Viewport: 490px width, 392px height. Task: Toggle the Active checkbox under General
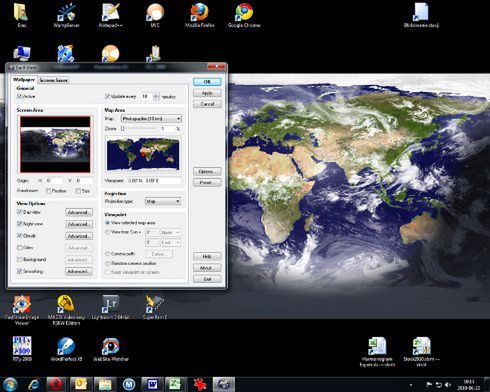19,96
